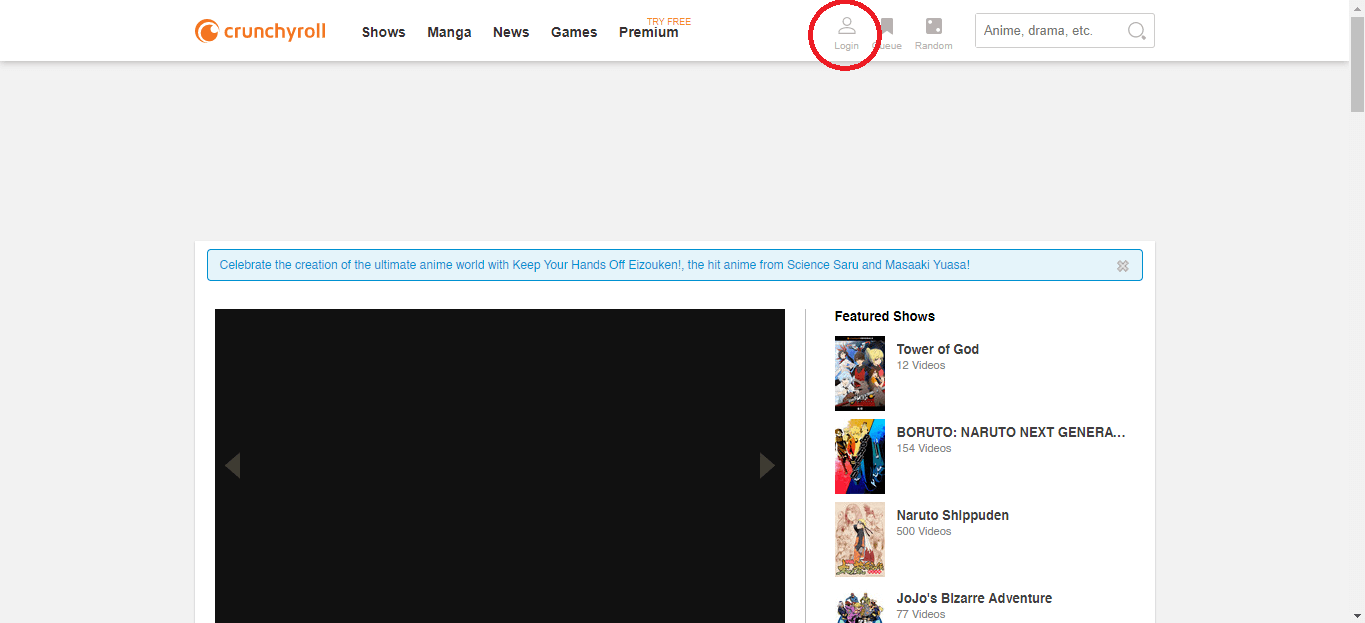Open JoJo's Bizarre Adventure title
Image resolution: width=1365 pixels, height=623 pixels.
(x=974, y=598)
